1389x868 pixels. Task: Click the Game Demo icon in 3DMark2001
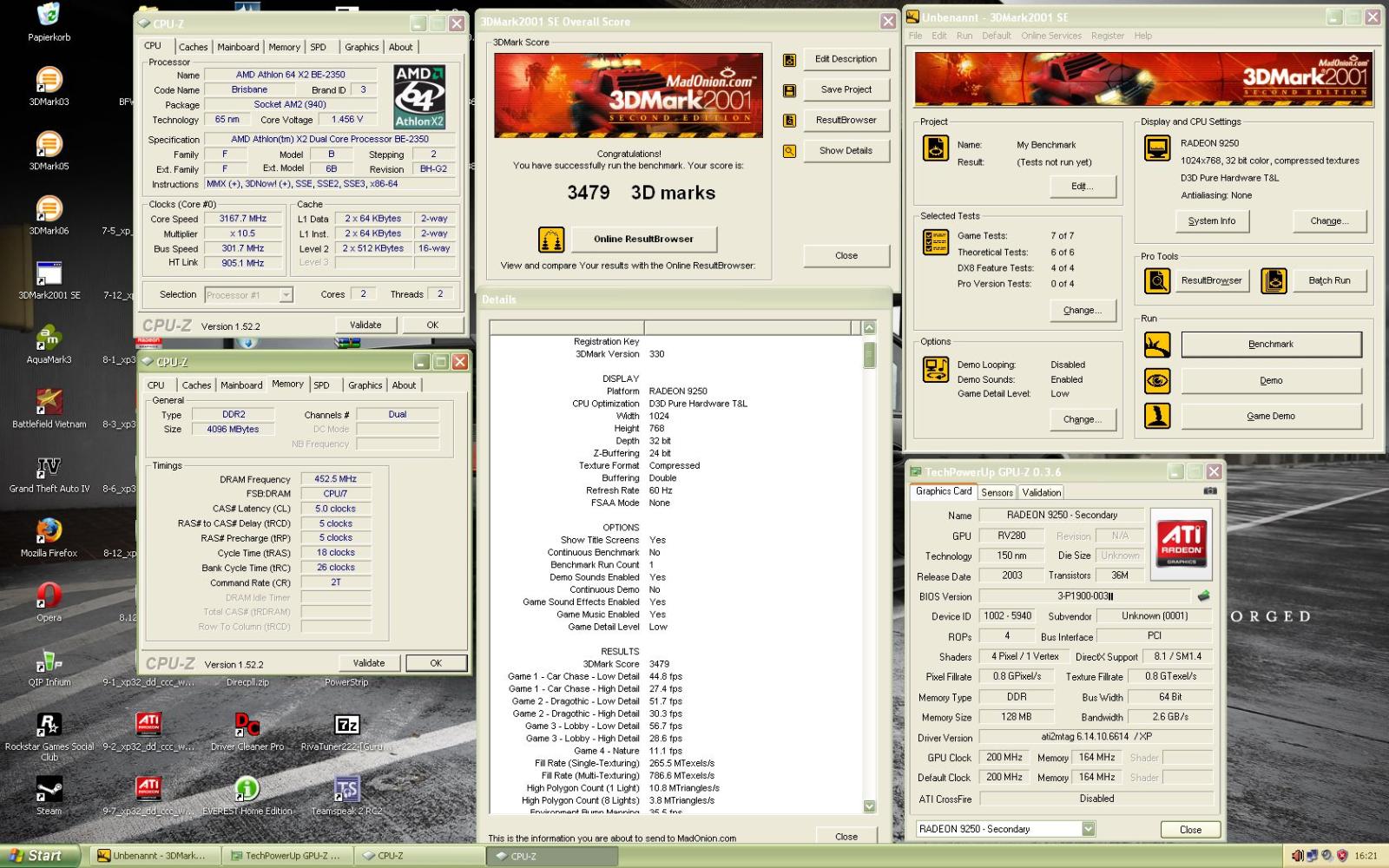pos(1157,416)
